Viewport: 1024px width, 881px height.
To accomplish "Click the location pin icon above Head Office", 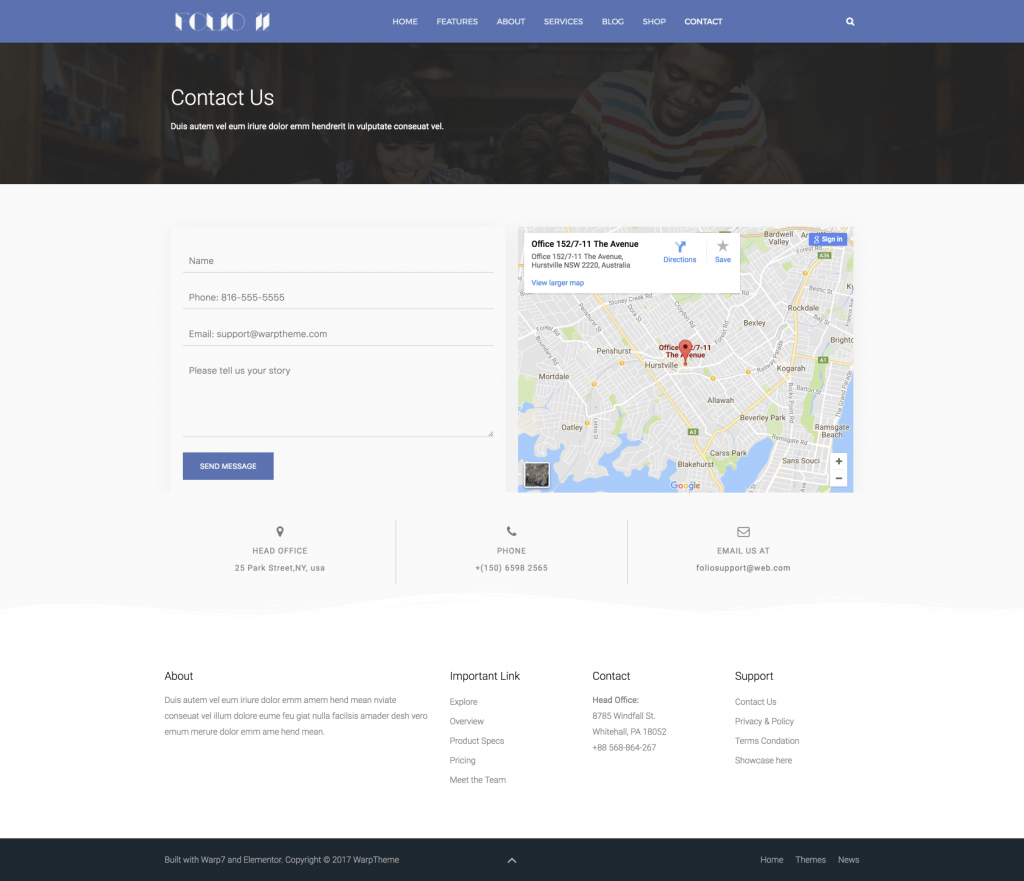I will 279,531.
